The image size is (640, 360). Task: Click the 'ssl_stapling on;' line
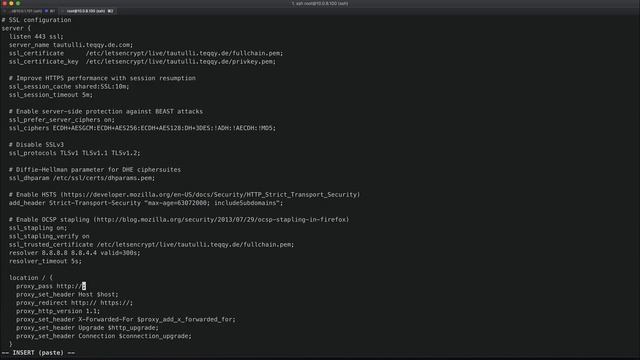[x=38, y=228]
